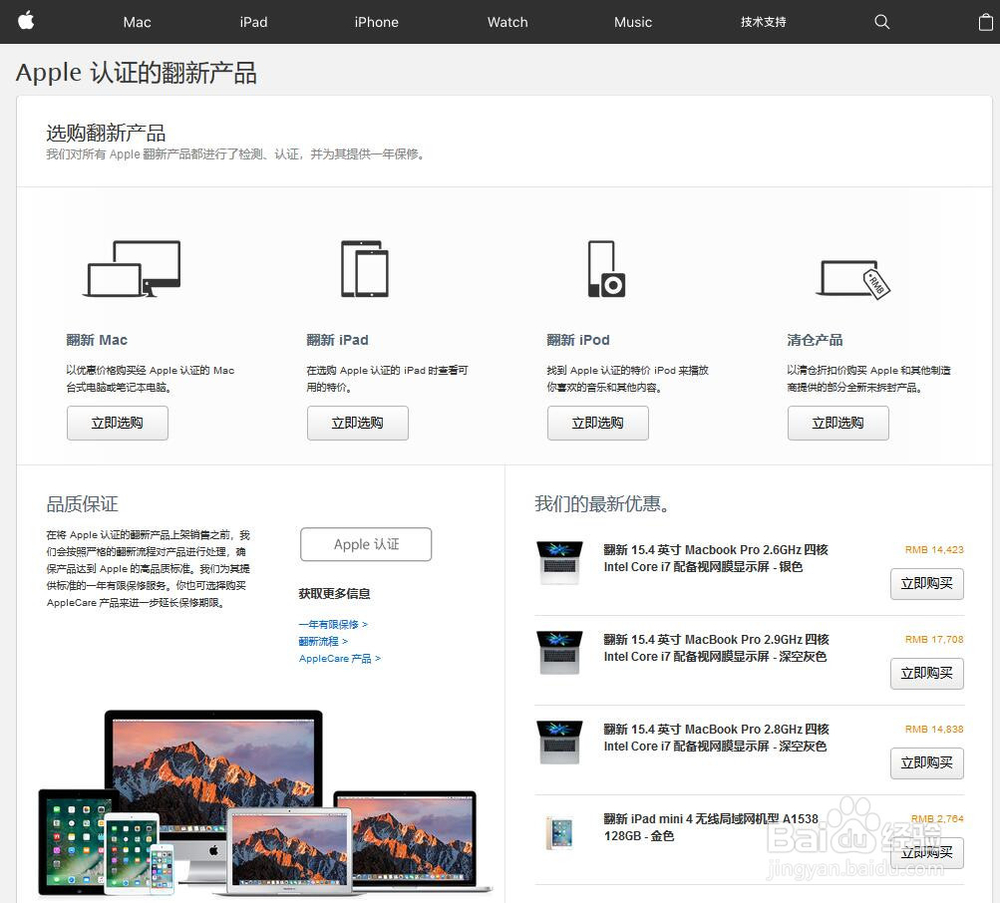The height and width of the screenshot is (903, 1000).
Task: Click the 翻新 Mac devices icon
Action: pos(131,268)
